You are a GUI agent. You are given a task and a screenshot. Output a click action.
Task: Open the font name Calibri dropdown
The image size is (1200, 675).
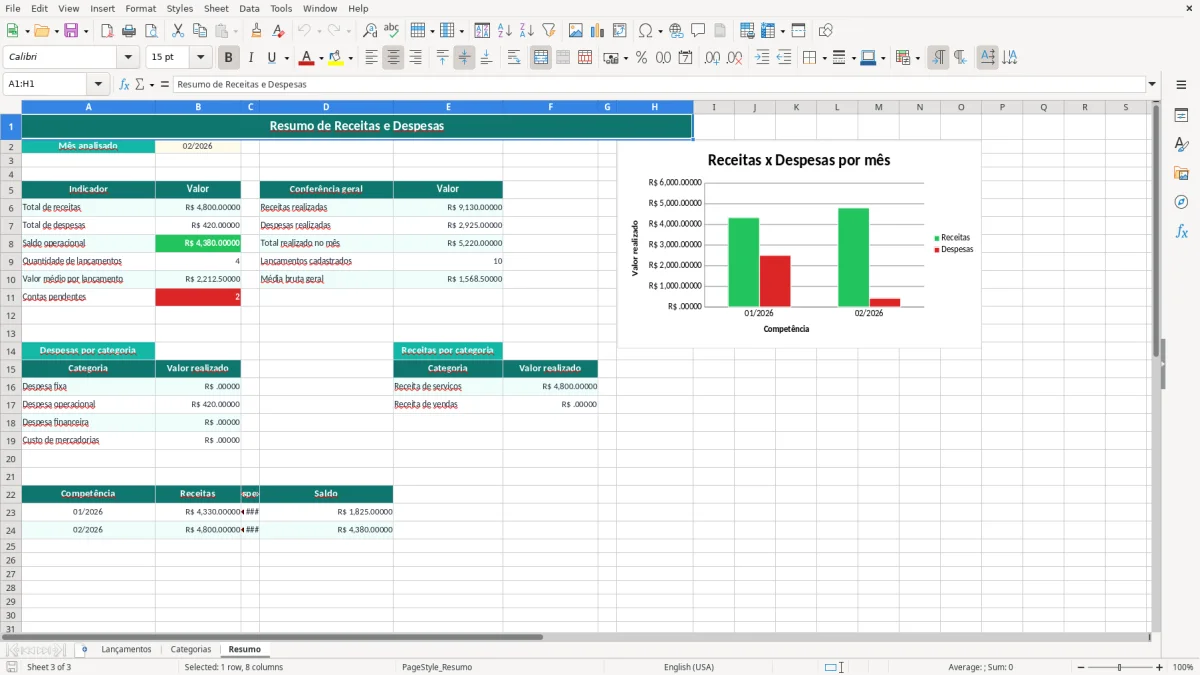(127, 58)
